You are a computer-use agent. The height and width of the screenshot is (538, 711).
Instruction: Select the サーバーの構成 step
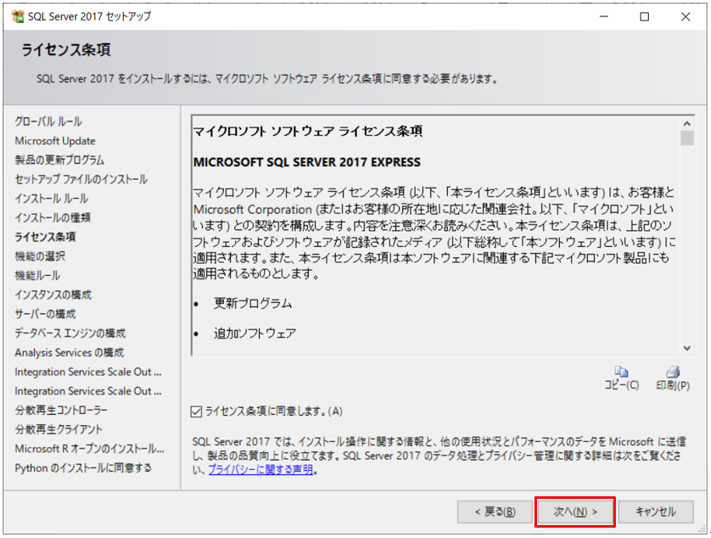click(x=45, y=314)
